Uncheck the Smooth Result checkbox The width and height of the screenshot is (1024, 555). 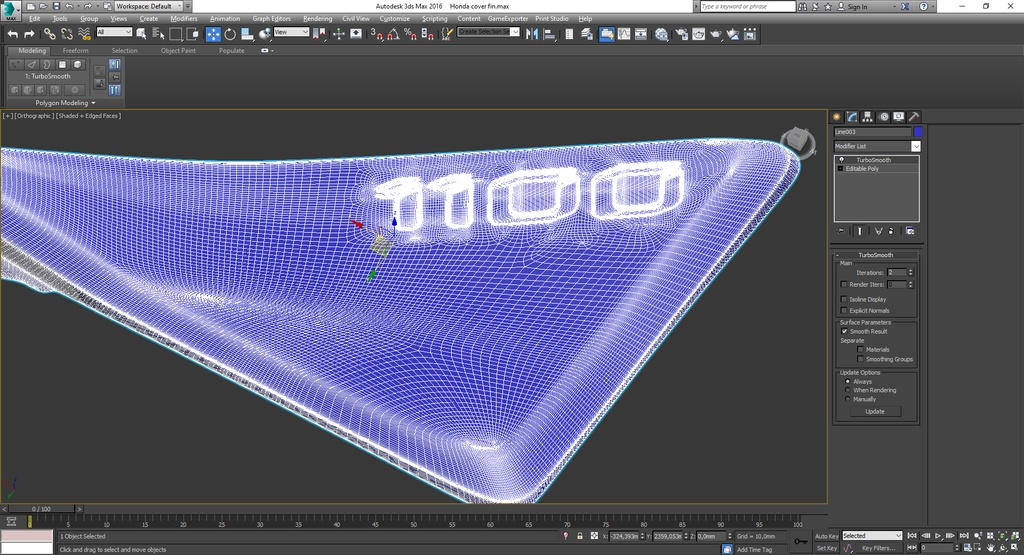coord(844,331)
